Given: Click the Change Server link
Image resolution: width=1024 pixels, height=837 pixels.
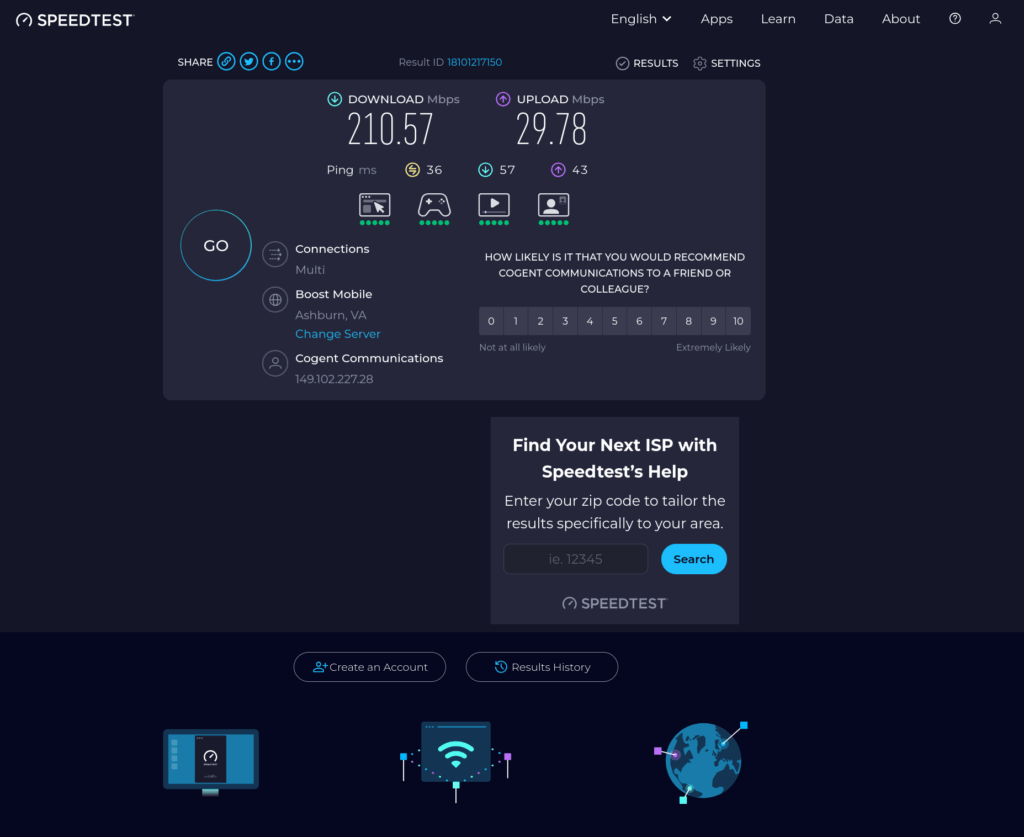Looking at the screenshot, I should [x=338, y=334].
